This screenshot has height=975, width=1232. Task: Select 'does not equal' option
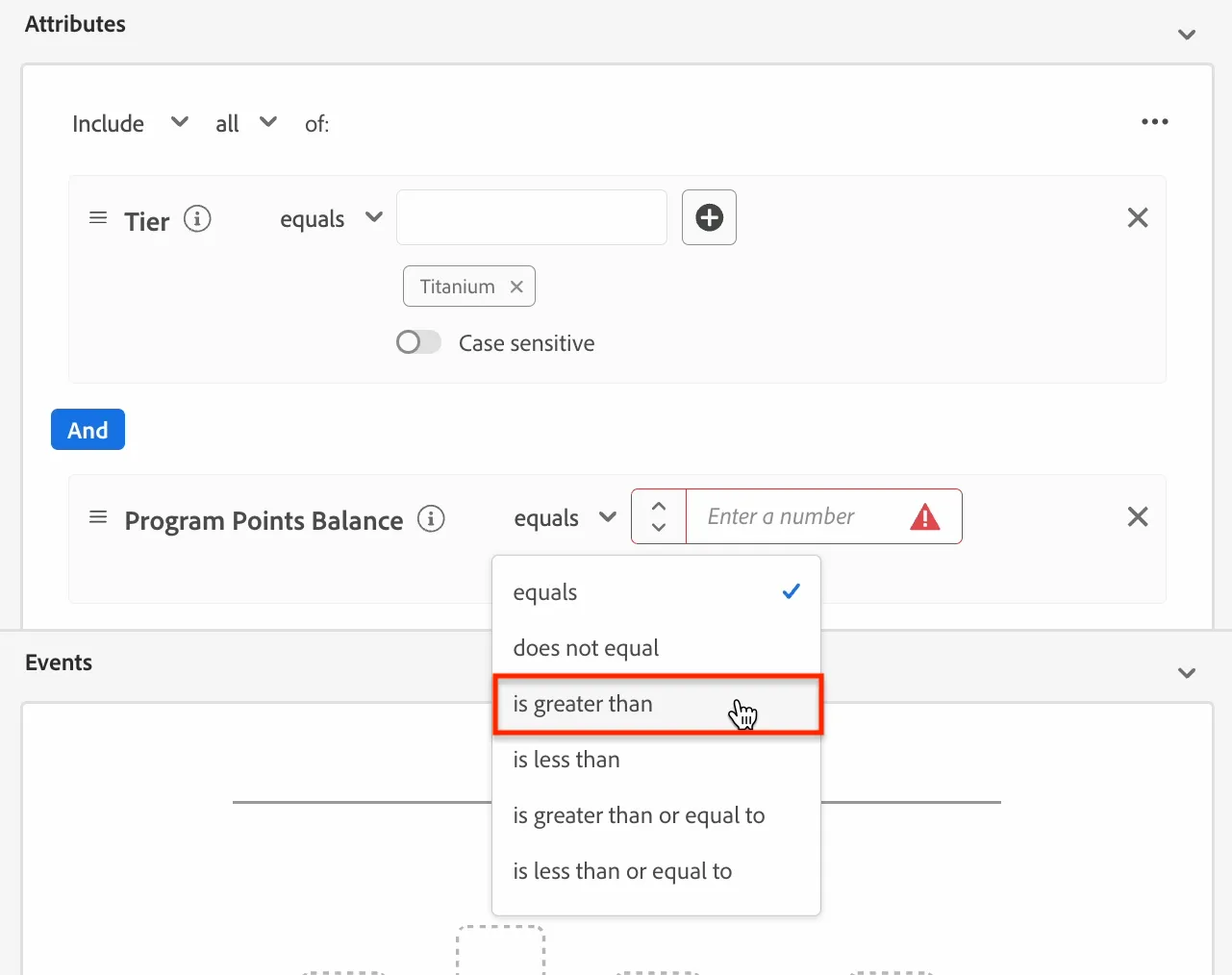pos(657,648)
